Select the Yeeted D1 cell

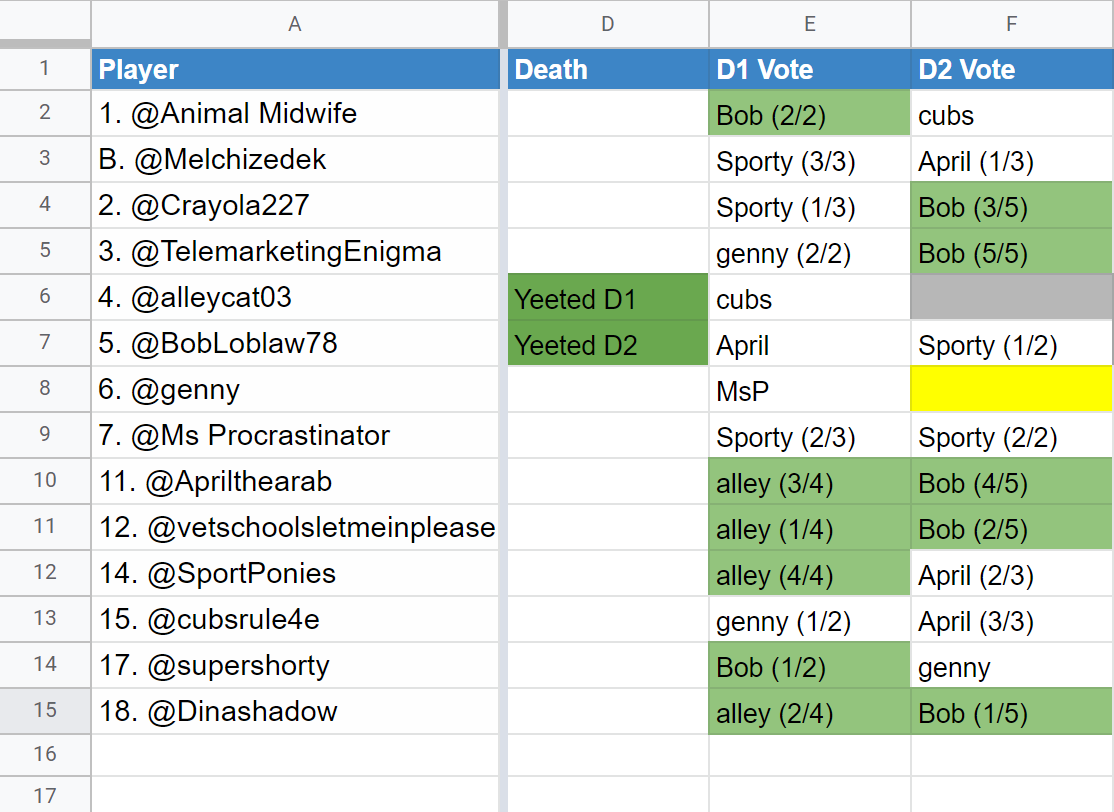pyautogui.click(x=607, y=298)
